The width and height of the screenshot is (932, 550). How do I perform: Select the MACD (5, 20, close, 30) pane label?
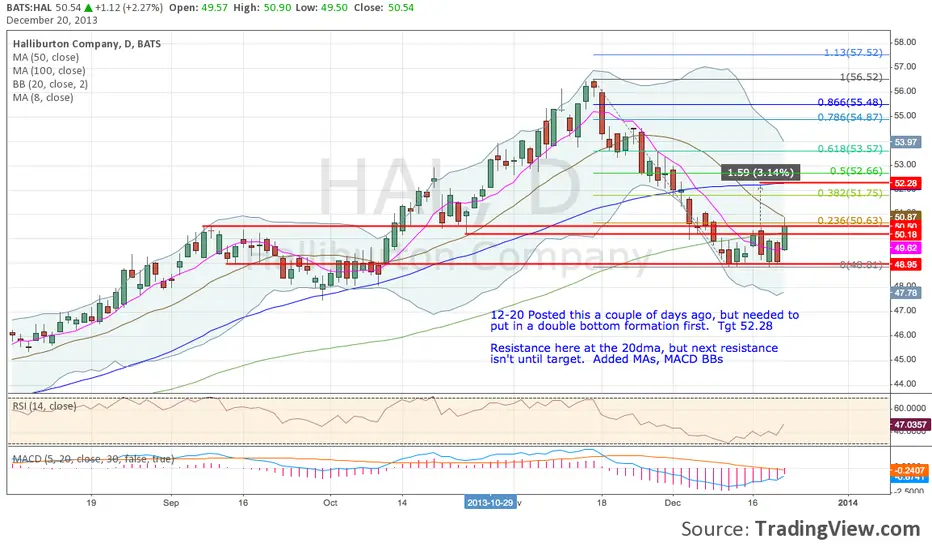[x=93, y=459]
